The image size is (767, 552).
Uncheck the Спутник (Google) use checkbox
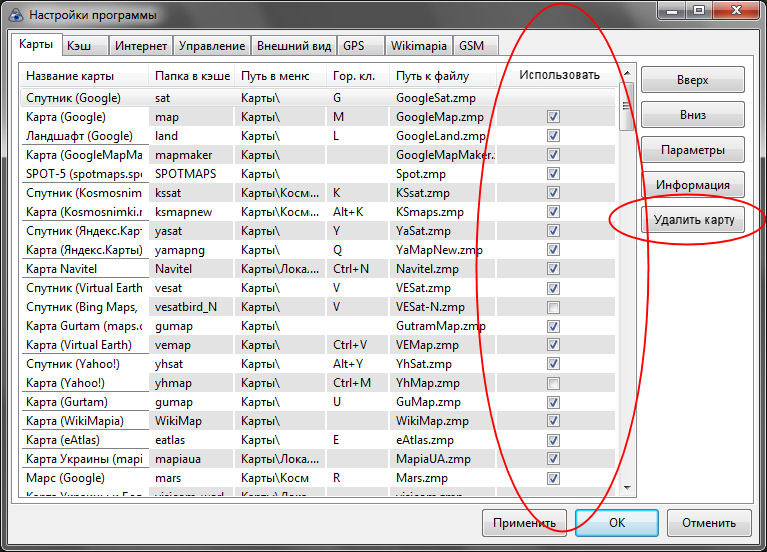coord(553,98)
